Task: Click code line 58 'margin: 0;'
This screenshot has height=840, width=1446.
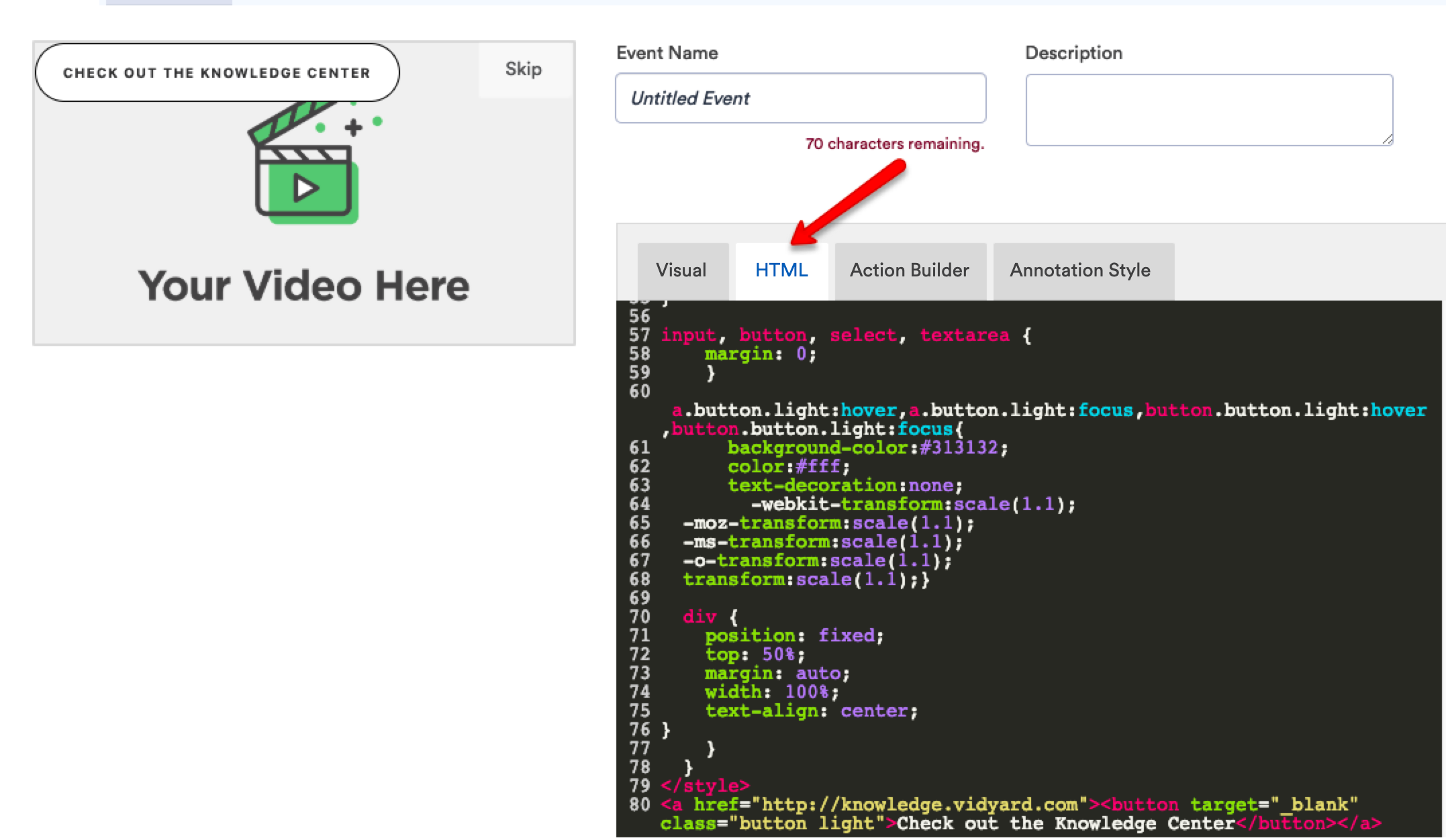Action: tap(760, 354)
